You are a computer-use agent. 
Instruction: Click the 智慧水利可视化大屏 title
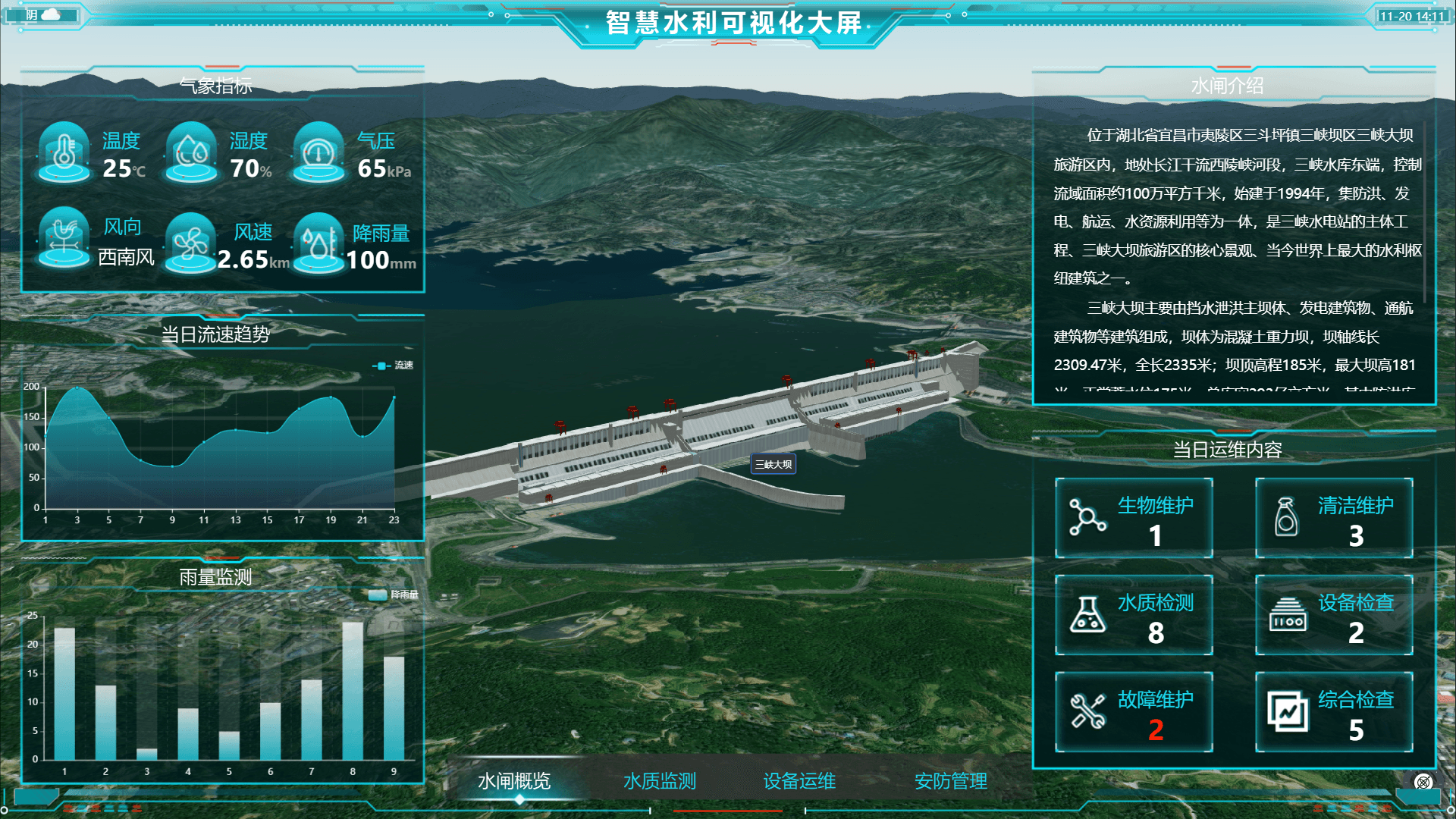[733, 23]
